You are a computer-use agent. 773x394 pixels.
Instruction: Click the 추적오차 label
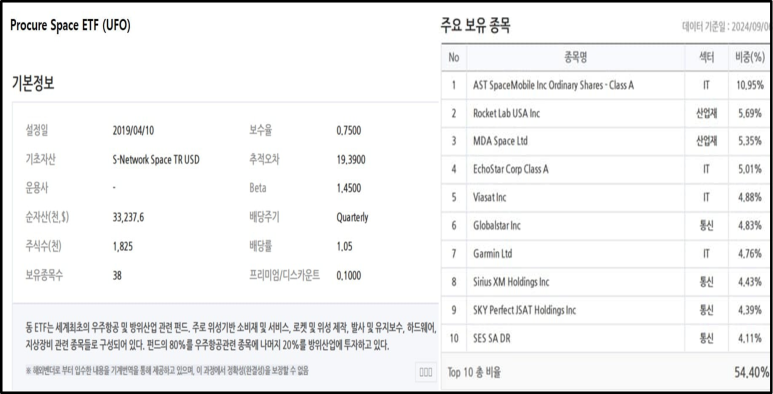coord(264,159)
